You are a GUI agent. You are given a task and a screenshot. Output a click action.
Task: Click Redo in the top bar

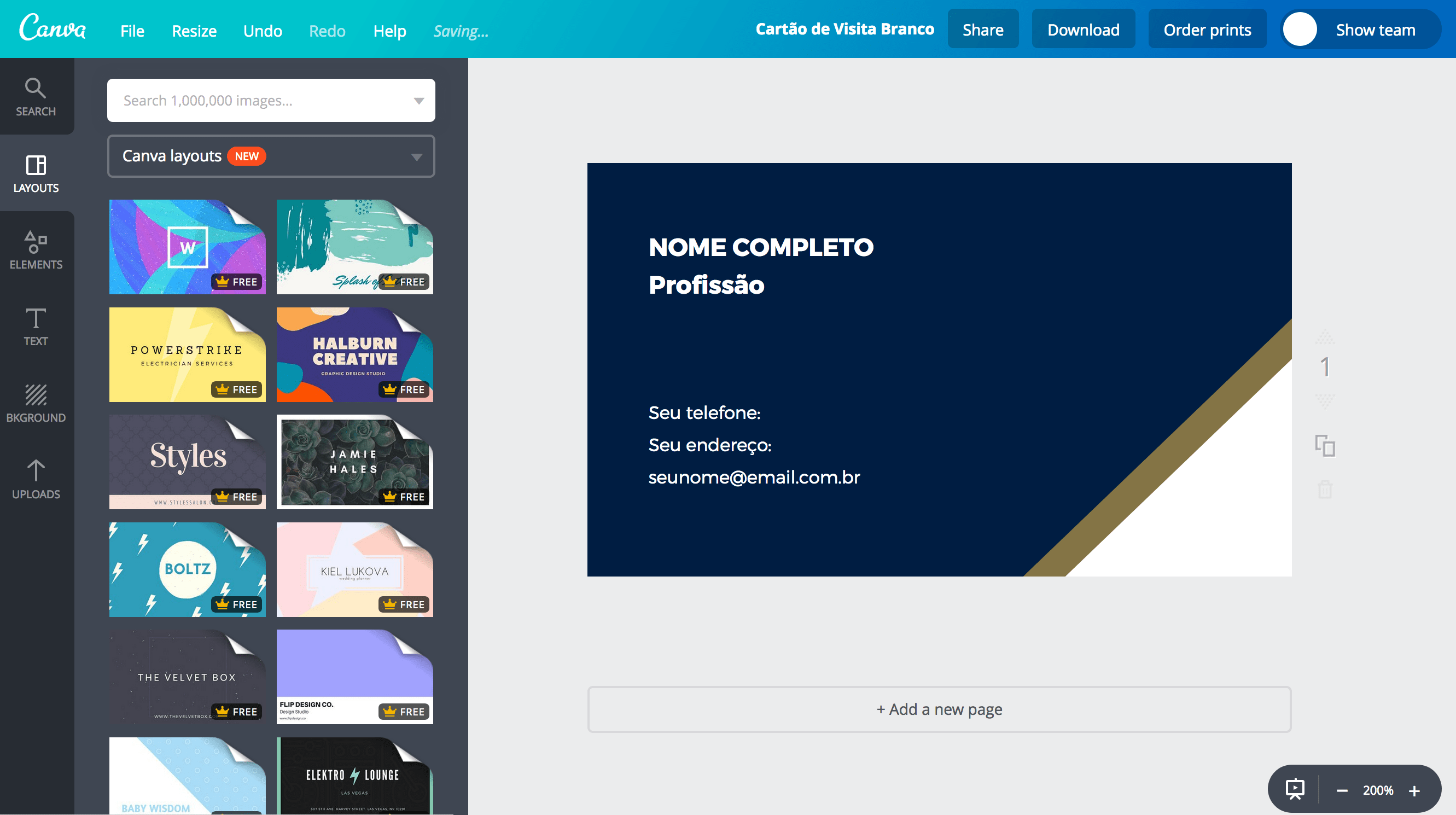327,31
